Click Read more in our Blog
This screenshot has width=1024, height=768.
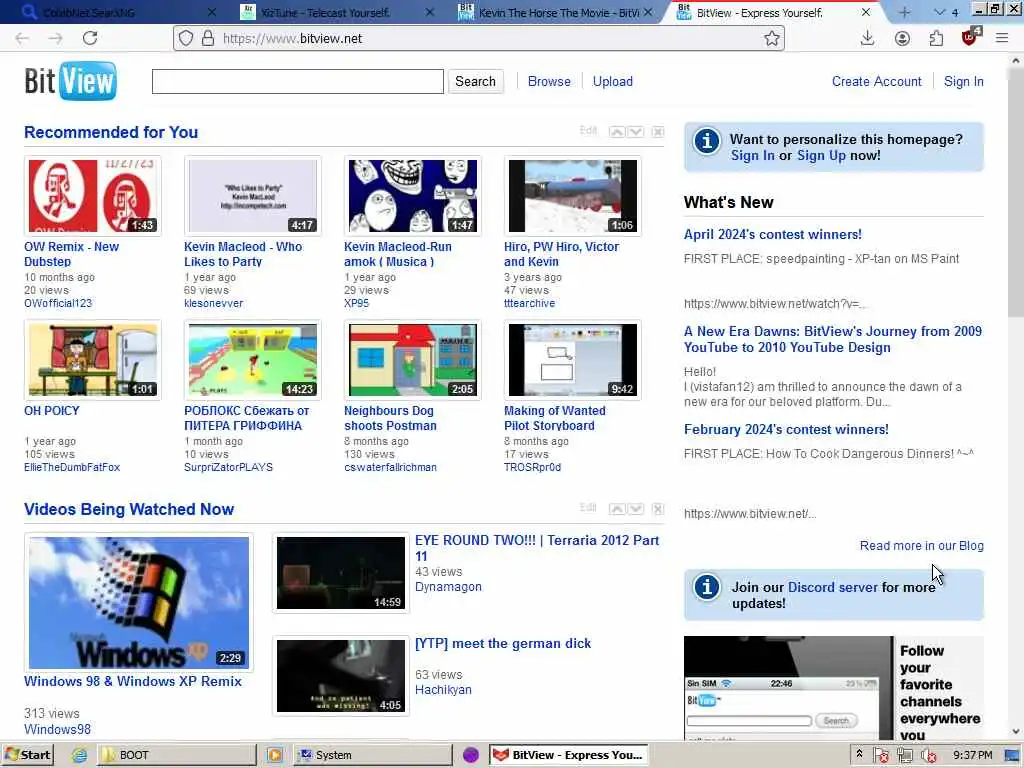921,546
